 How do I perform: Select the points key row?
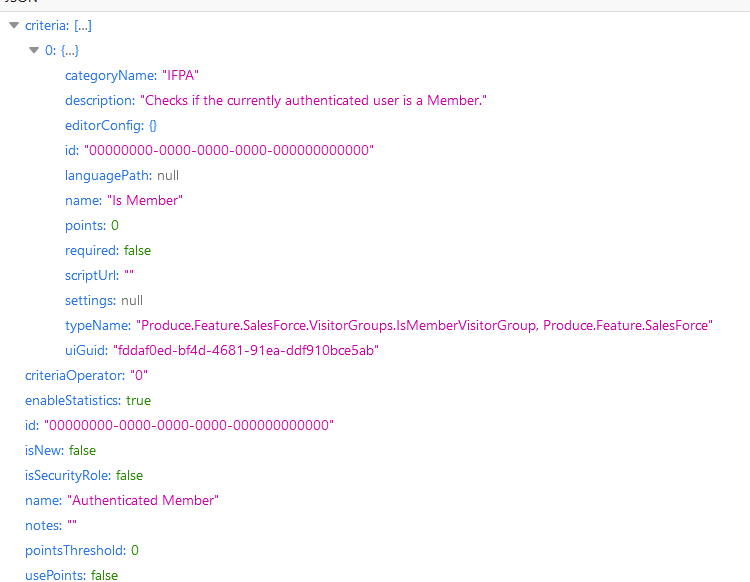coord(84,225)
